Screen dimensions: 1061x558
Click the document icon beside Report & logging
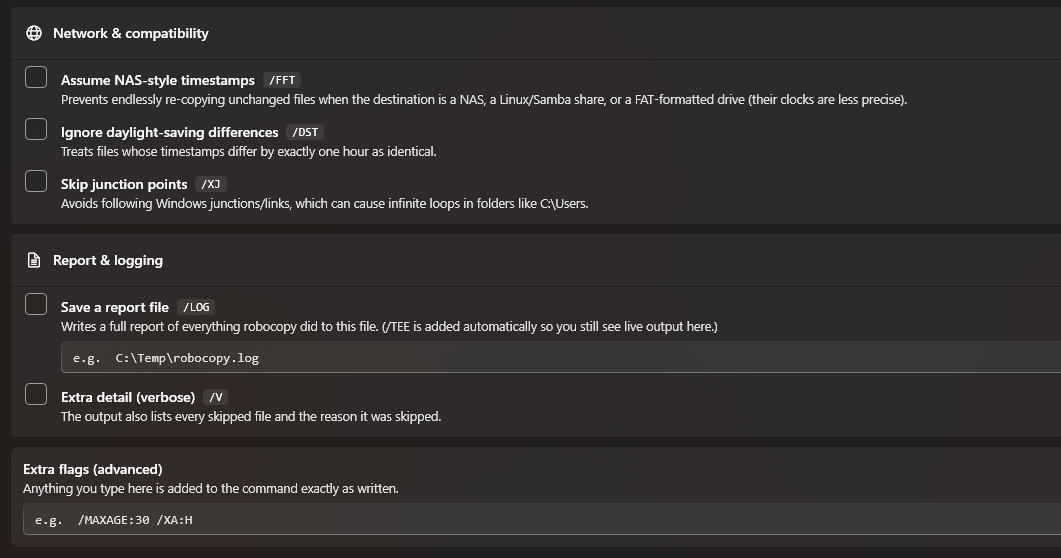(34, 260)
